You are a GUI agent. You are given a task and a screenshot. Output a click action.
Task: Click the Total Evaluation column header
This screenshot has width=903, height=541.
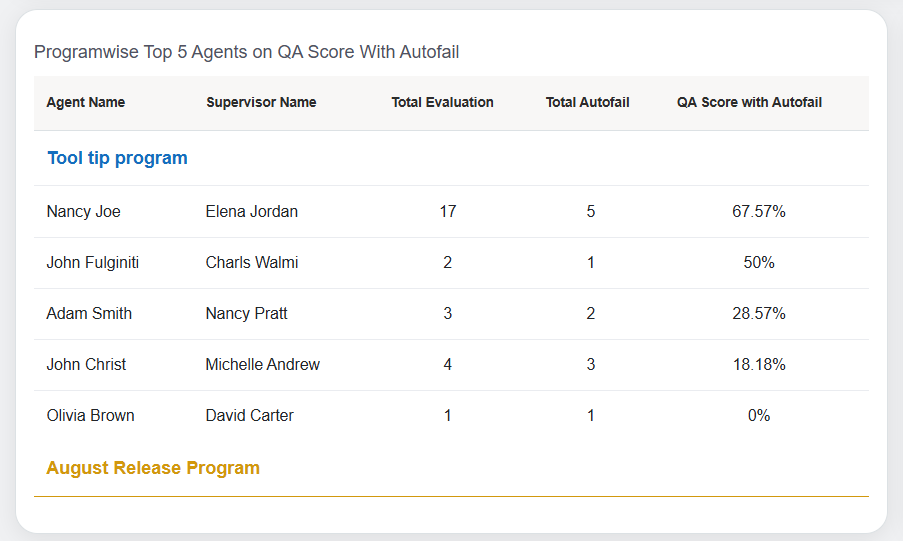coord(442,102)
